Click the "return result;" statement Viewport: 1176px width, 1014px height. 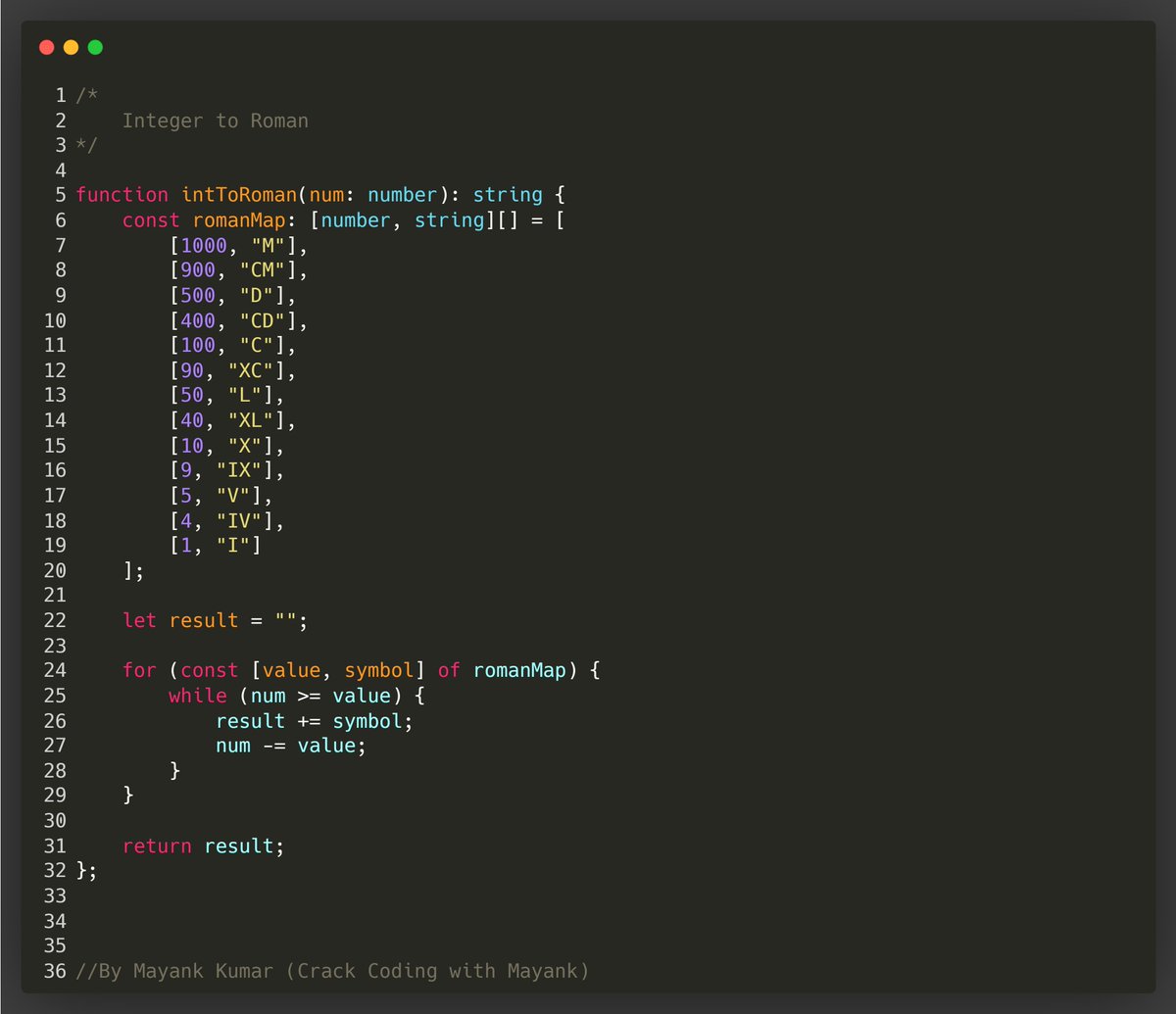pos(203,845)
